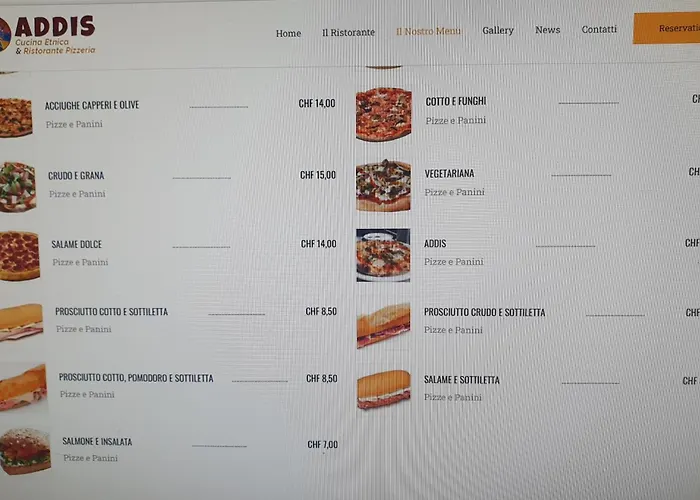Open the News section

[548, 30]
